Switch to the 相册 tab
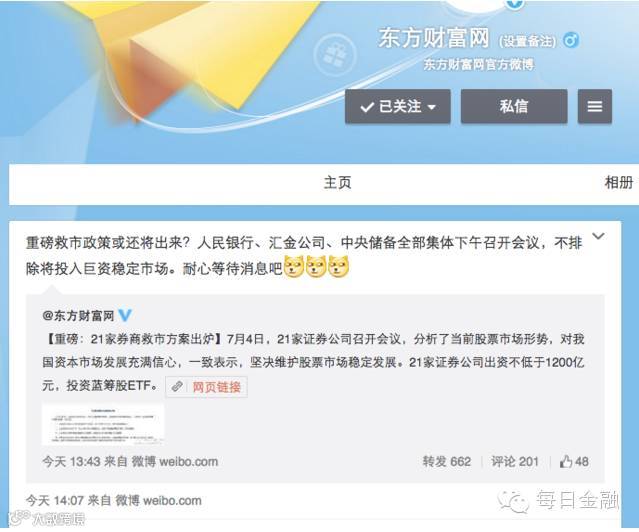Image resolution: width=639 pixels, height=532 pixels. pyautogui.click(x=619, y=182)
